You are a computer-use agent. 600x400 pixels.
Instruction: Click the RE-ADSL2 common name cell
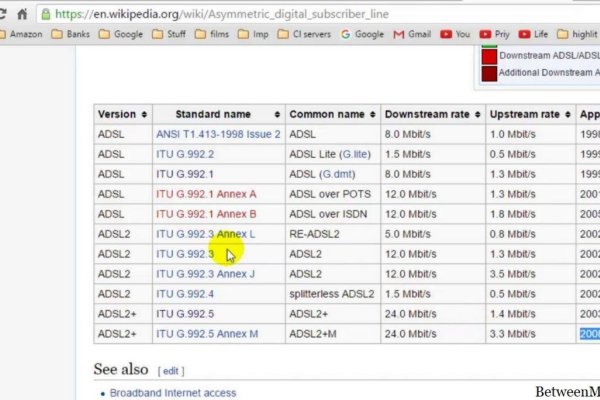(333, 234)
